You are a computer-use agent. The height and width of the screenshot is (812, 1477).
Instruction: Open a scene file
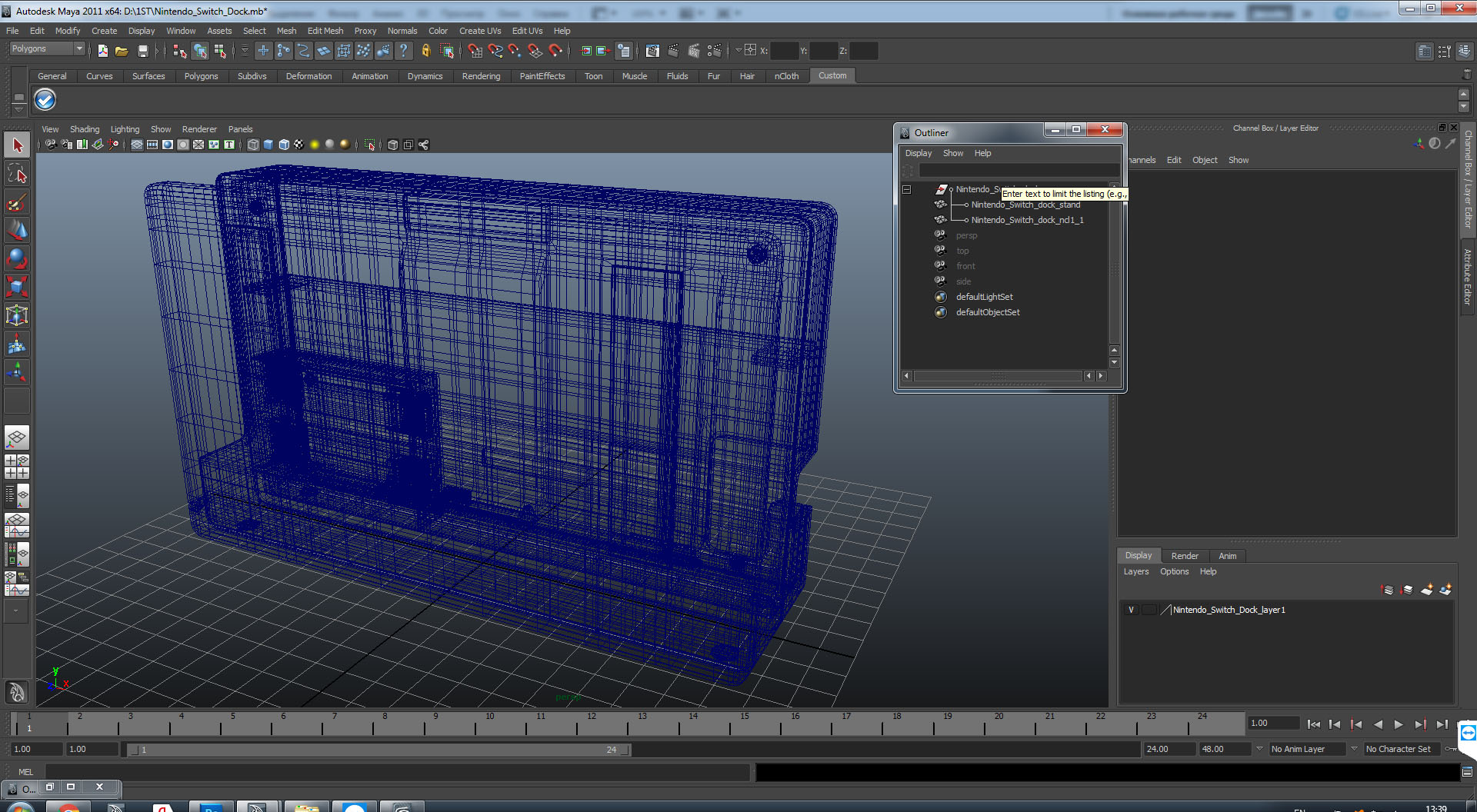tap(122, 51)
